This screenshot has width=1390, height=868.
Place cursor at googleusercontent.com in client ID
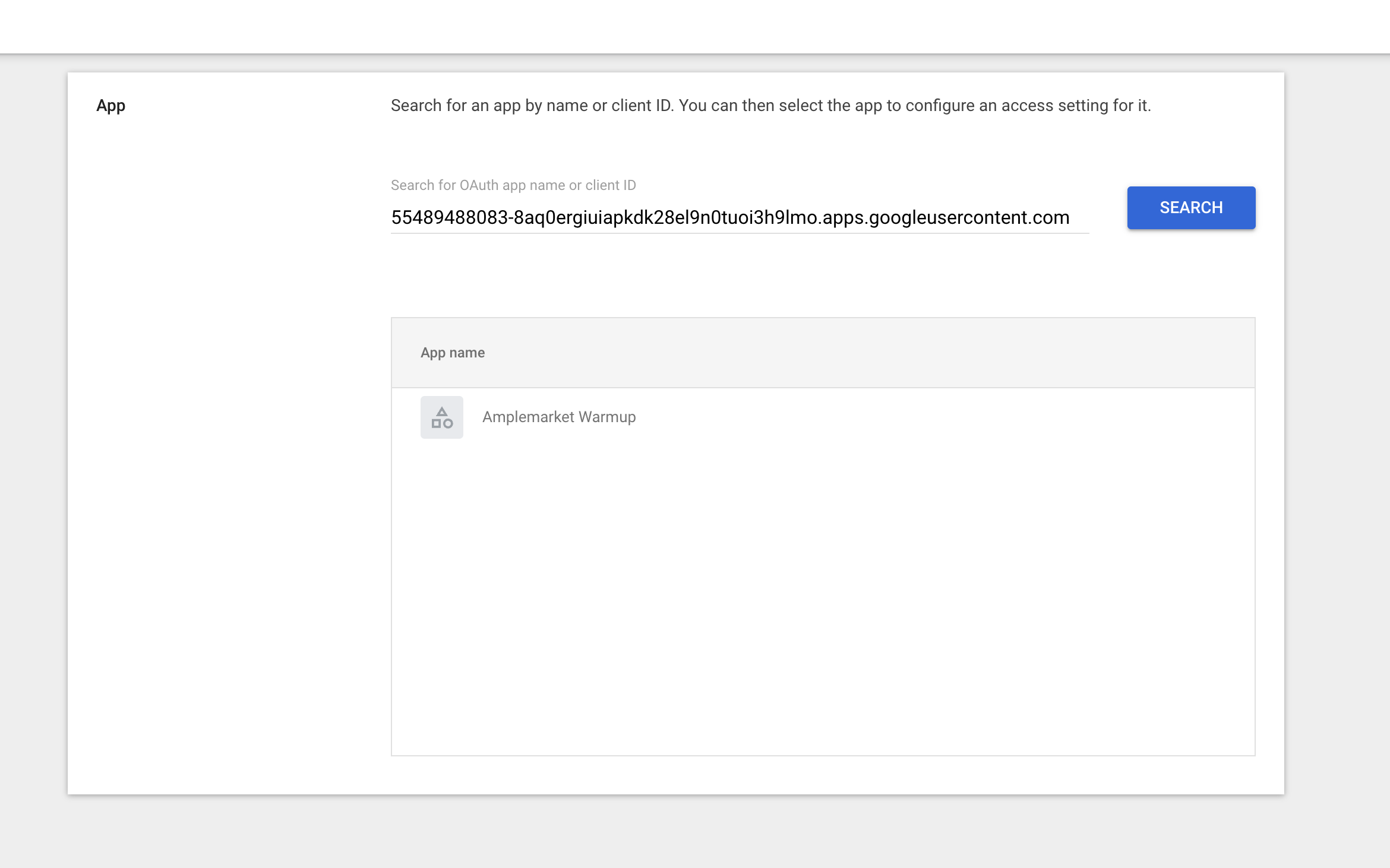(968, 217)
